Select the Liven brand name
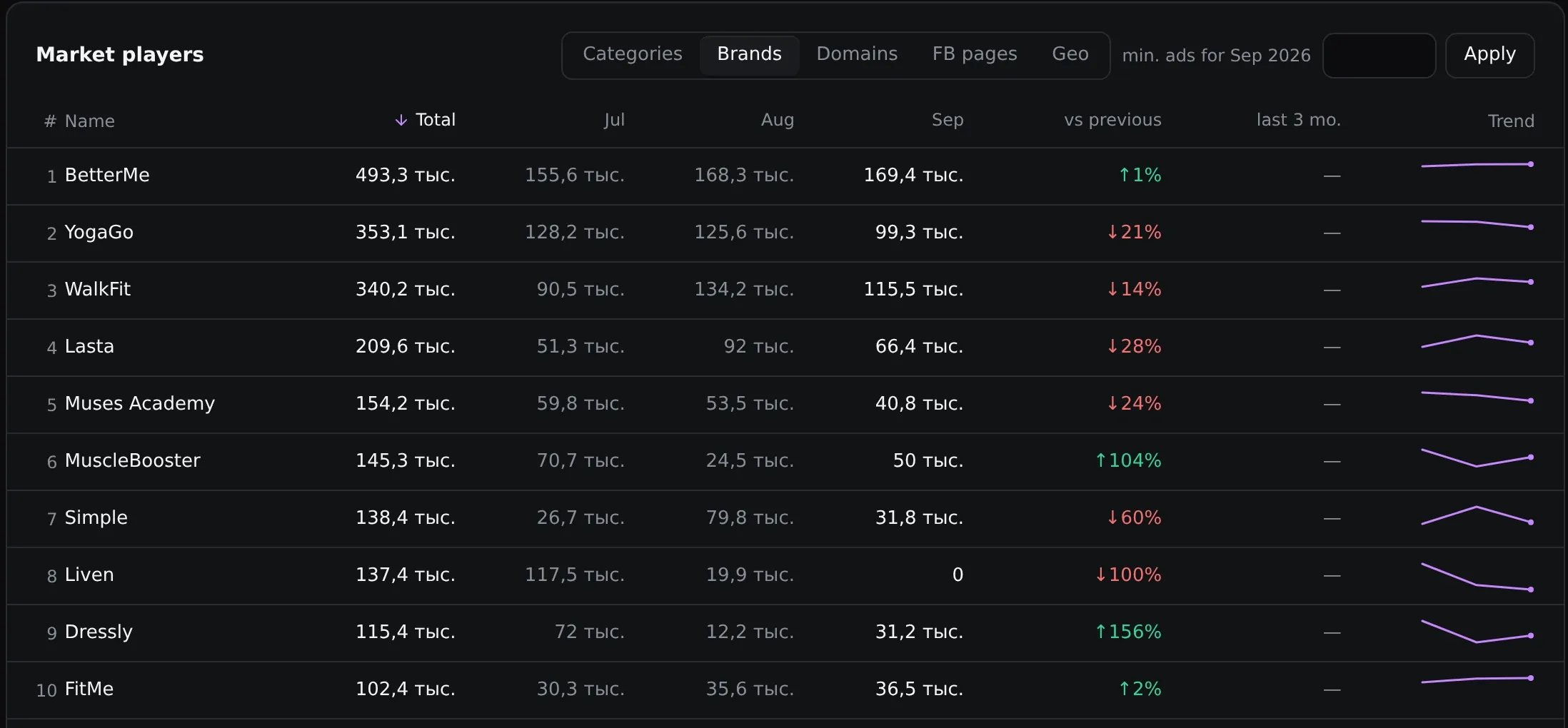The height and width of the screenshot is (728, 1568). [89, 575]
